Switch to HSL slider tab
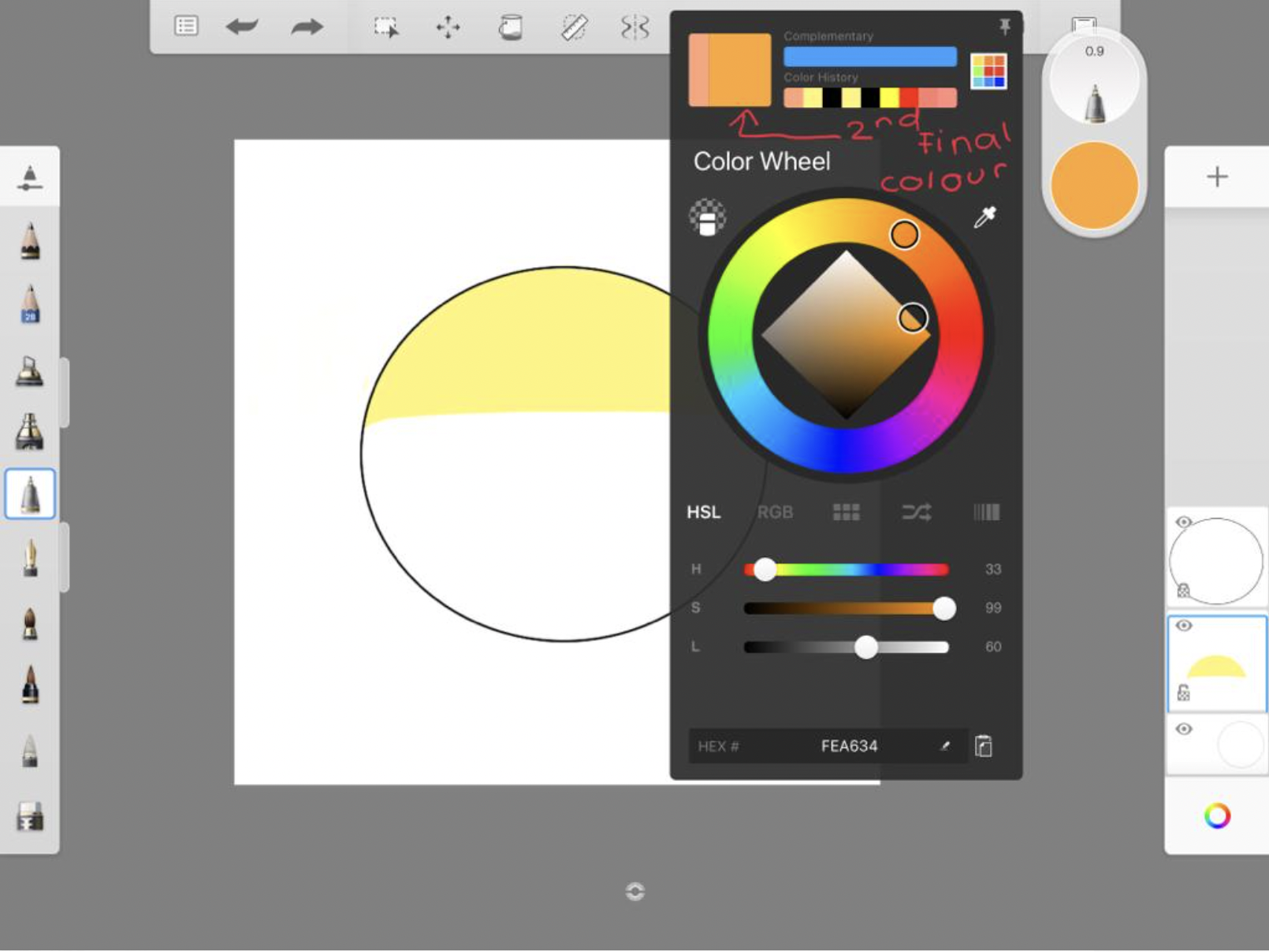 pos(703,512)
